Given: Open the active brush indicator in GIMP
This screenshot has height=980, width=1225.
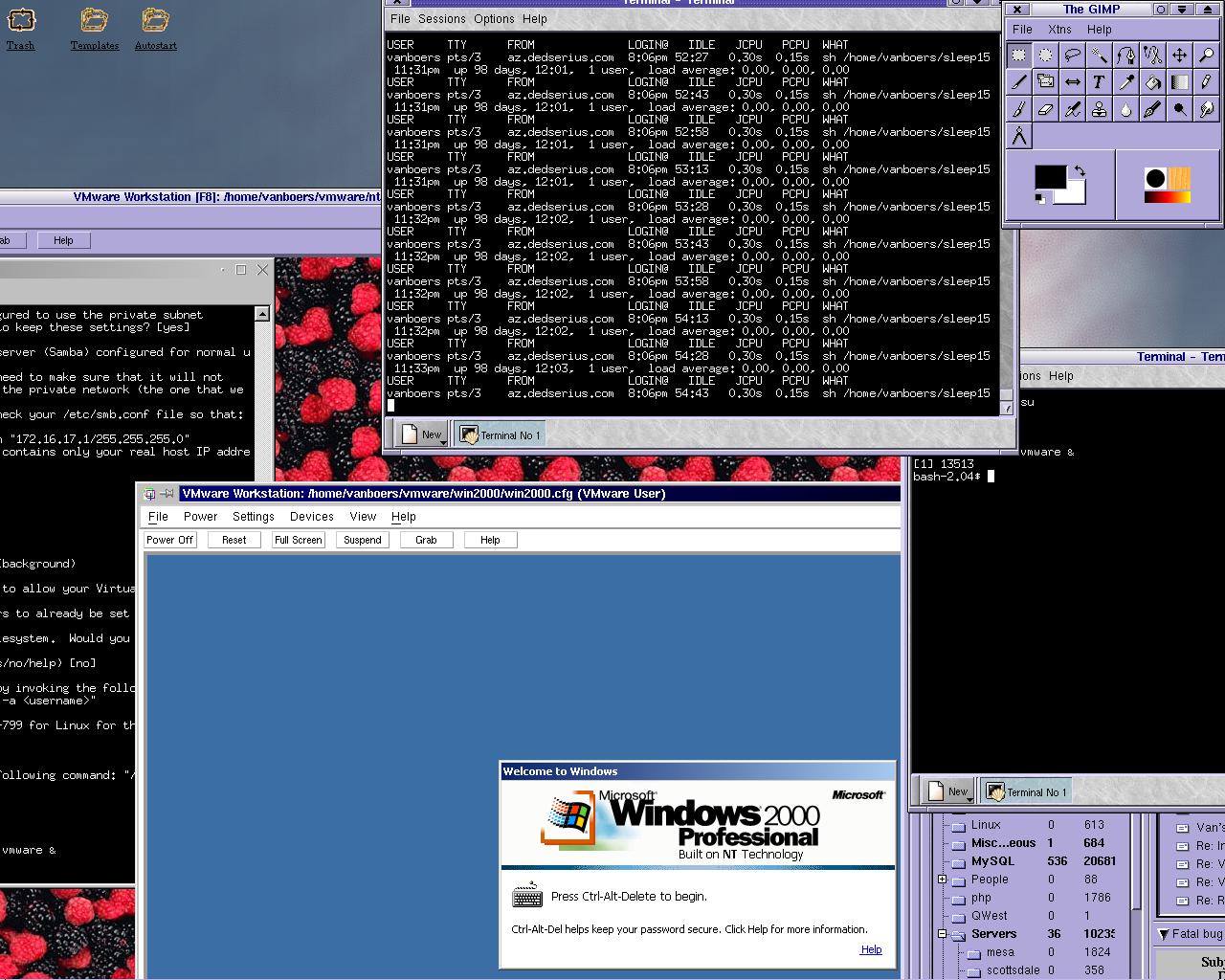Looking at the screenshot, I should click(1155, 179).
